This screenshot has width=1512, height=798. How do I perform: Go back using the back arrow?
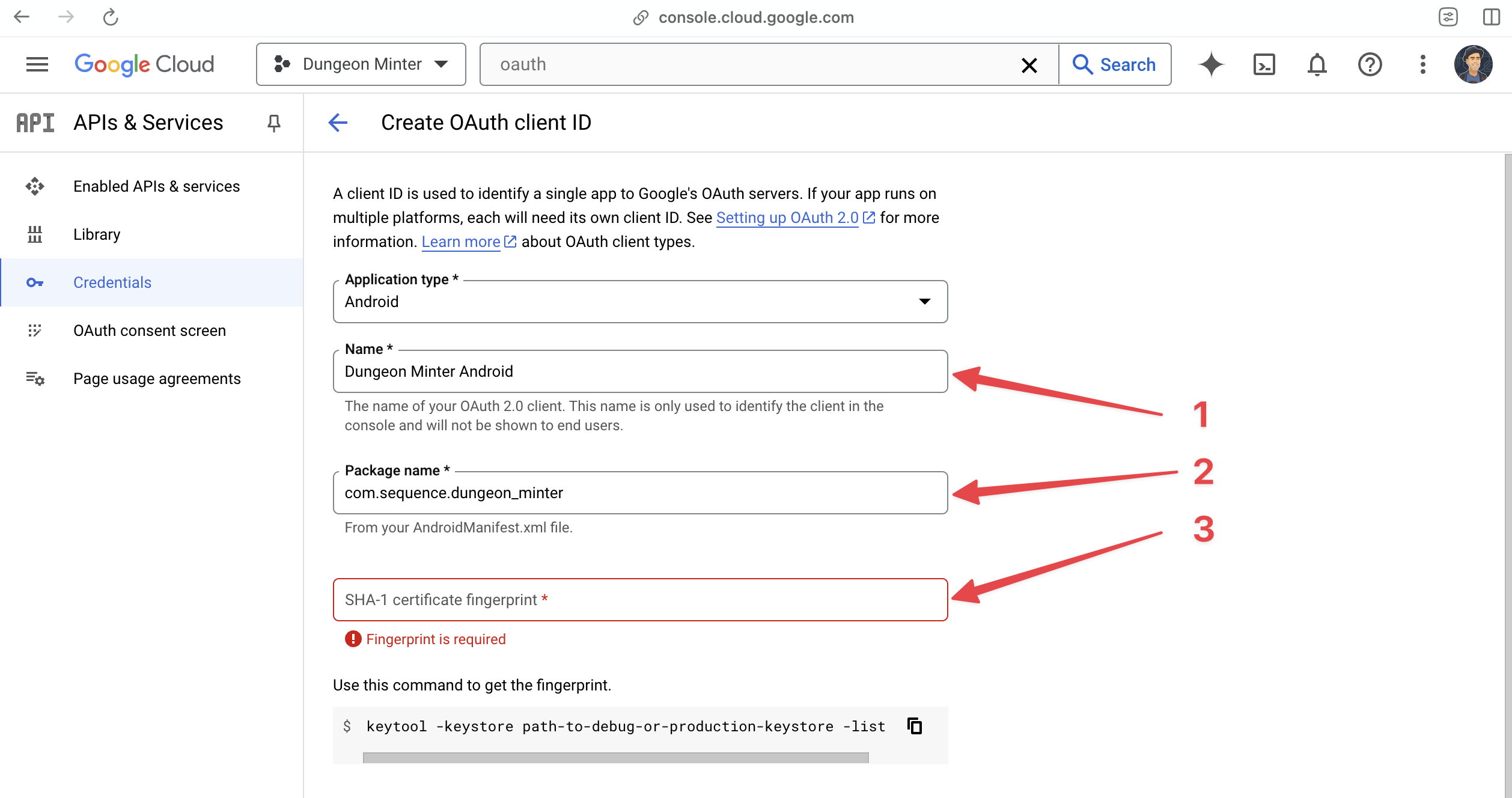pos(338,123)
